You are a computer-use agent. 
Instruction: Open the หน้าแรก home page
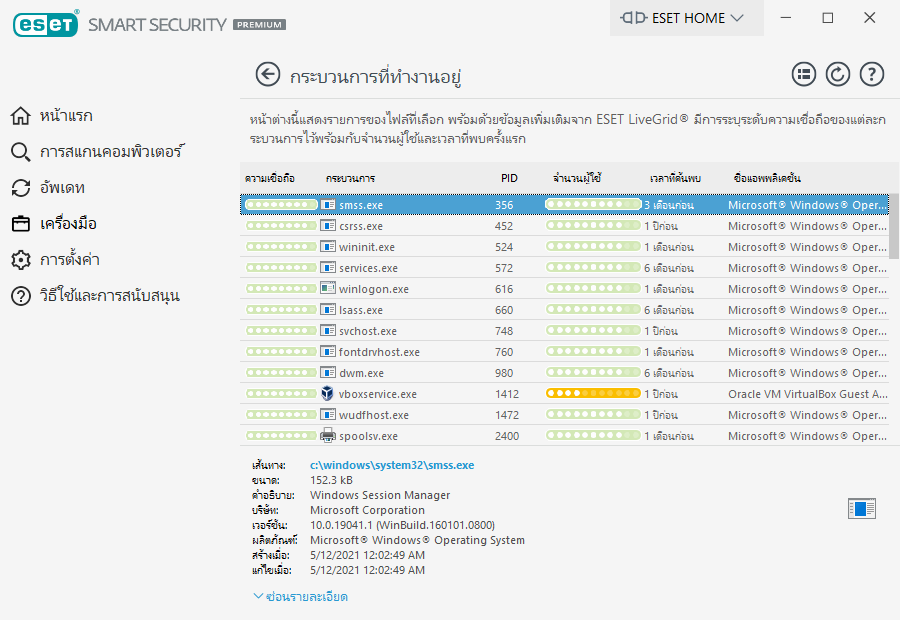click(x=66, y=116)
